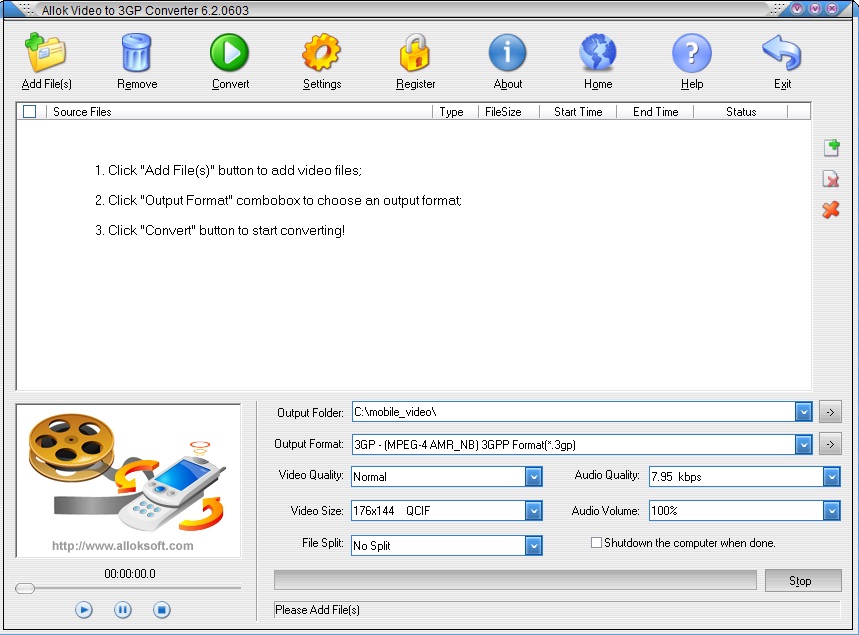Open the Video Quality dropdown

(x=534, y=477)
